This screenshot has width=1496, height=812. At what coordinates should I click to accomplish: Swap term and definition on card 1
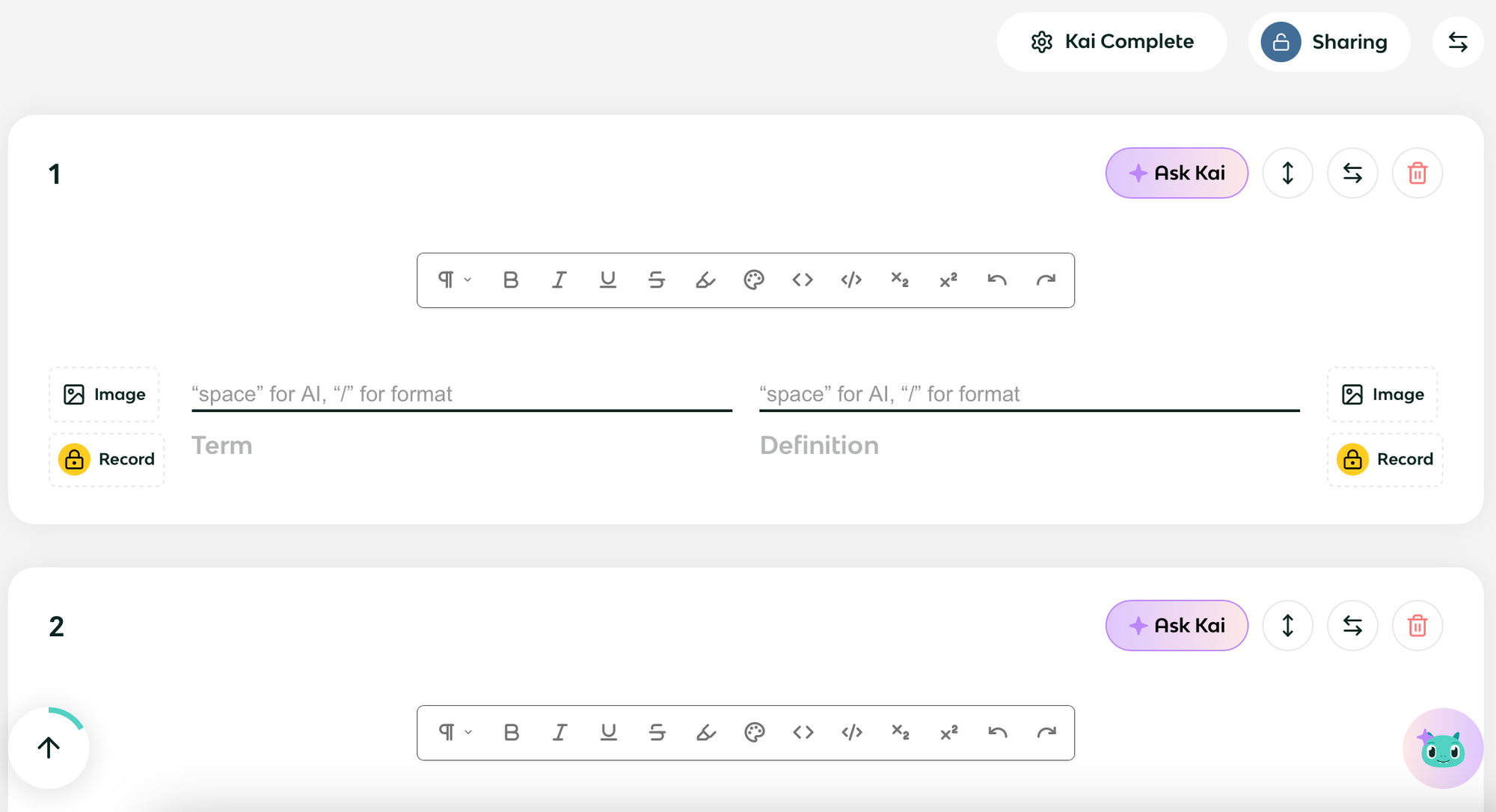[x=1352, y=173]
